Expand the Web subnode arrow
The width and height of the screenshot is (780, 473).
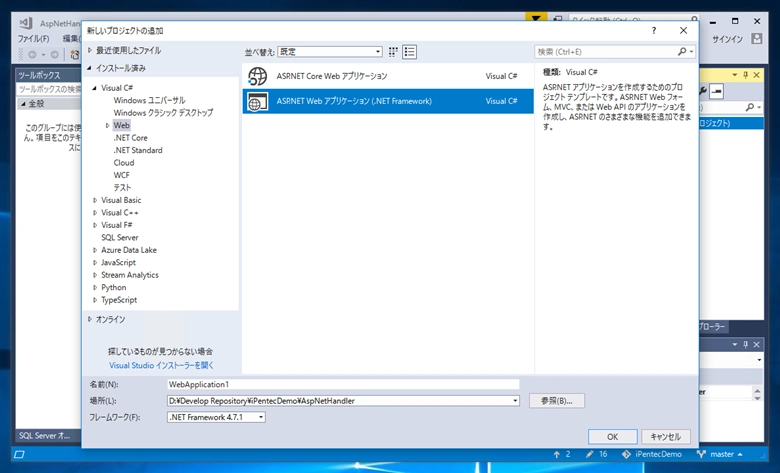click(107, 125)
